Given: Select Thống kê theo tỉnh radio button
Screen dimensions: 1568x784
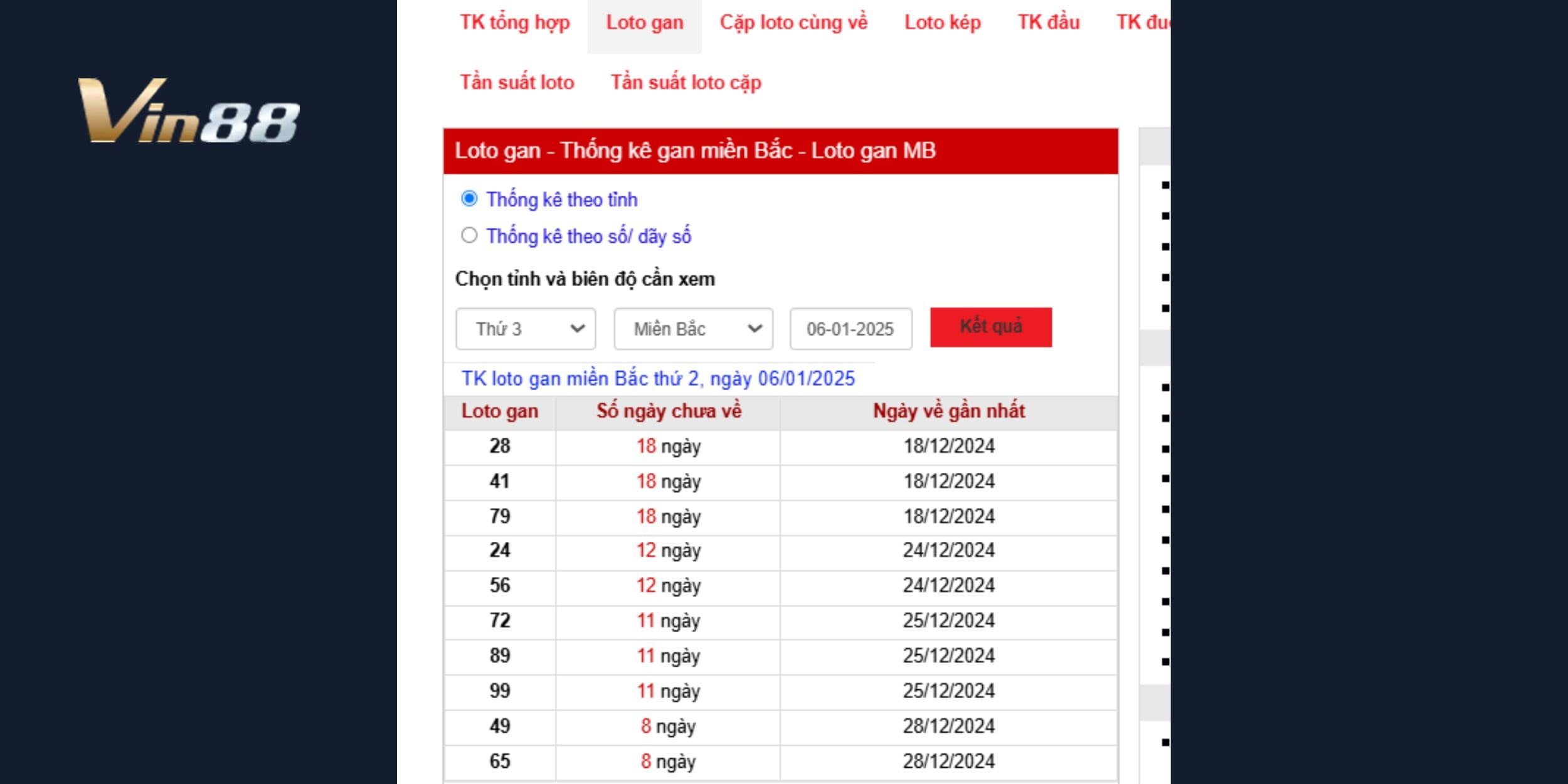Looking at the screenshot, I should 469,199.
